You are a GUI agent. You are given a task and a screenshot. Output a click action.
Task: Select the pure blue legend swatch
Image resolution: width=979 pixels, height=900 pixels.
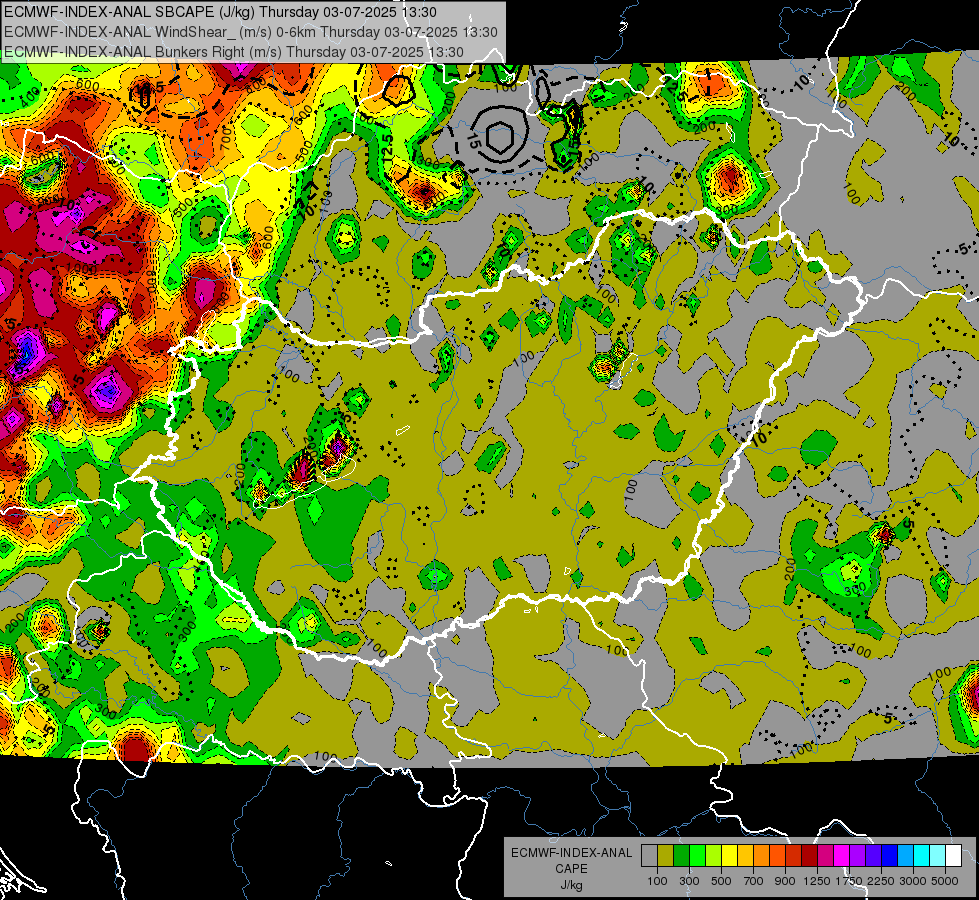(x=890, y=856)
